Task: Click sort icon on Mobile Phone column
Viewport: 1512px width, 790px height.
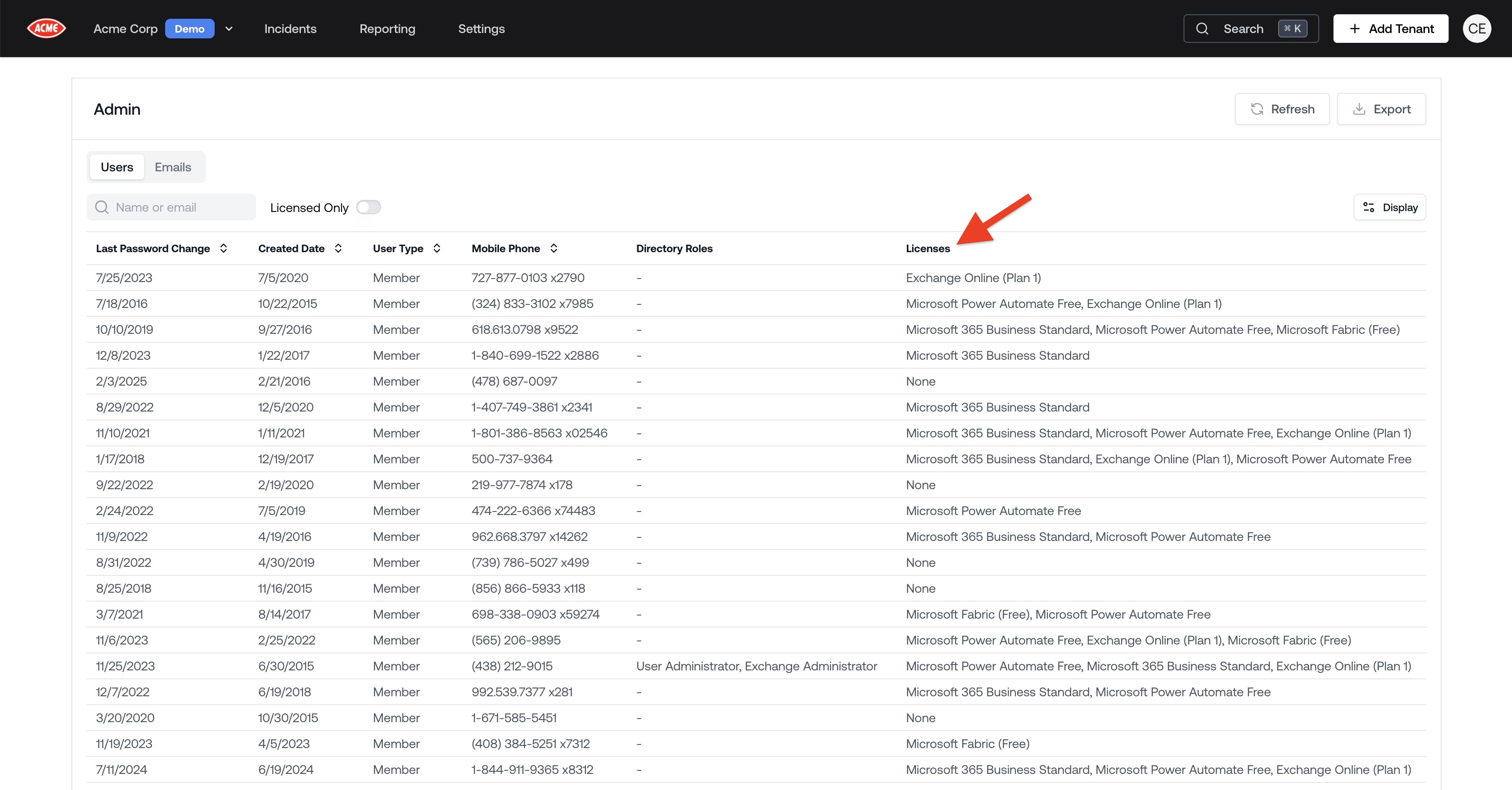Action: pos(553,248)
